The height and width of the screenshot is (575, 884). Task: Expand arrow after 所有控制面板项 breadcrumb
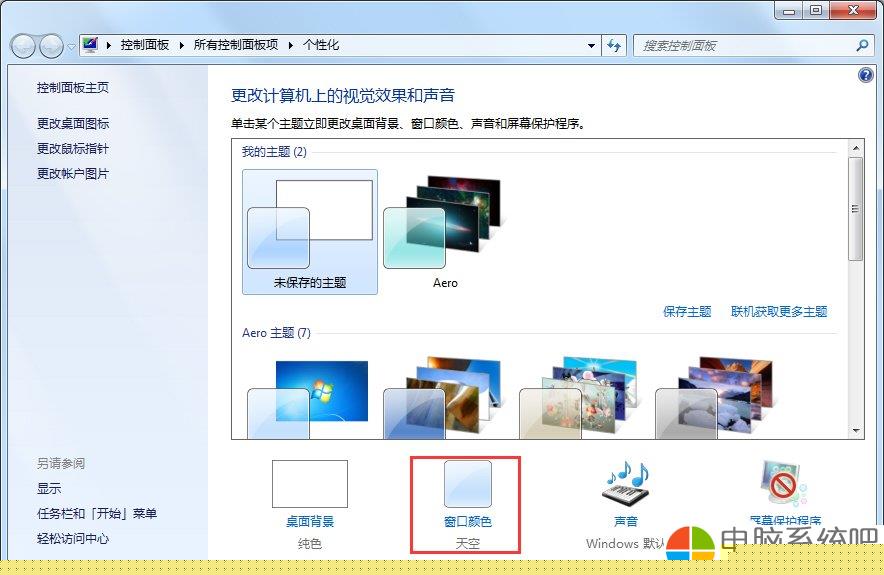point(291,46)
